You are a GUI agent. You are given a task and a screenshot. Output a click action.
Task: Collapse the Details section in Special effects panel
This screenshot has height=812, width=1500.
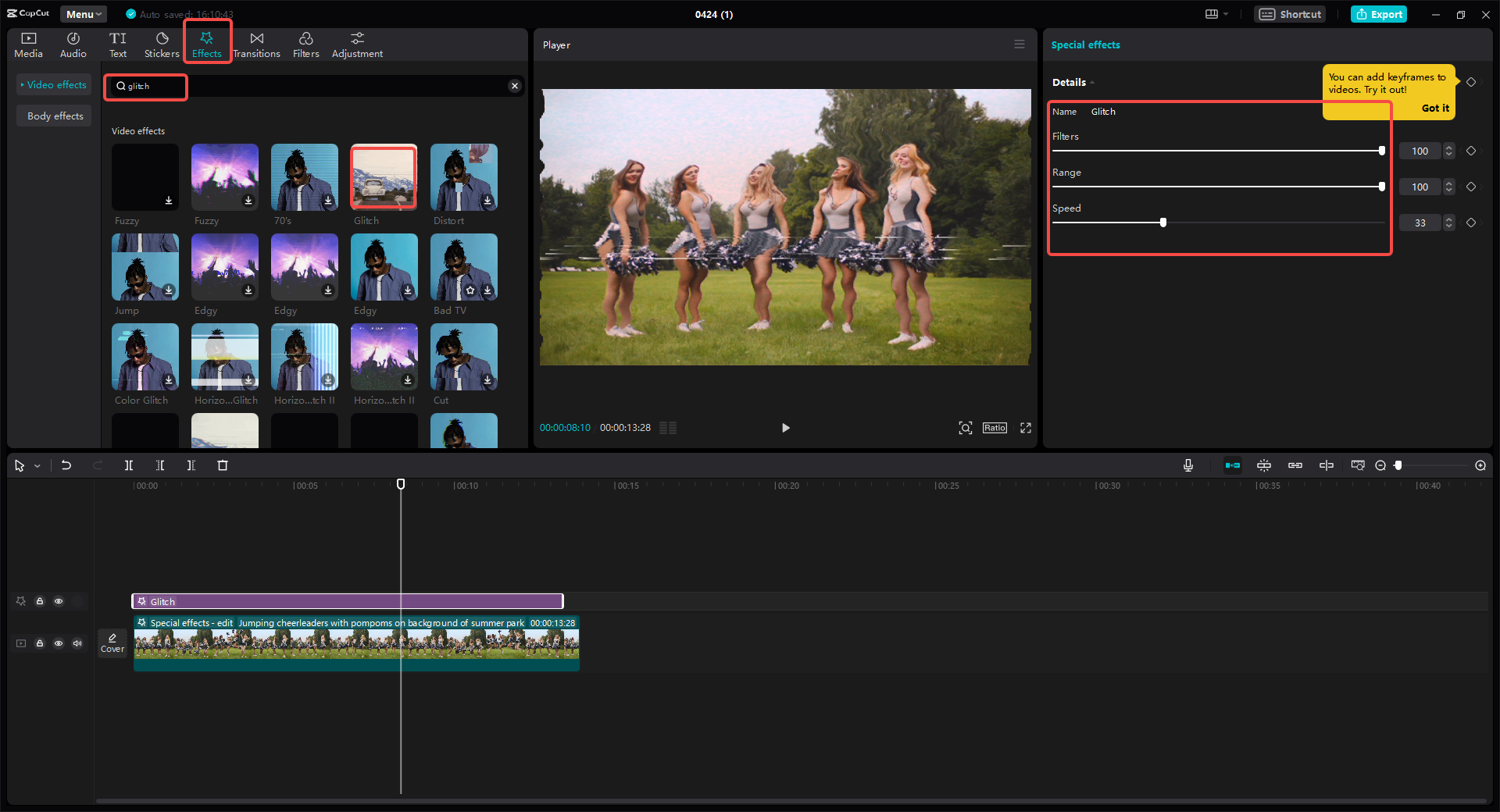point(1091,82)
